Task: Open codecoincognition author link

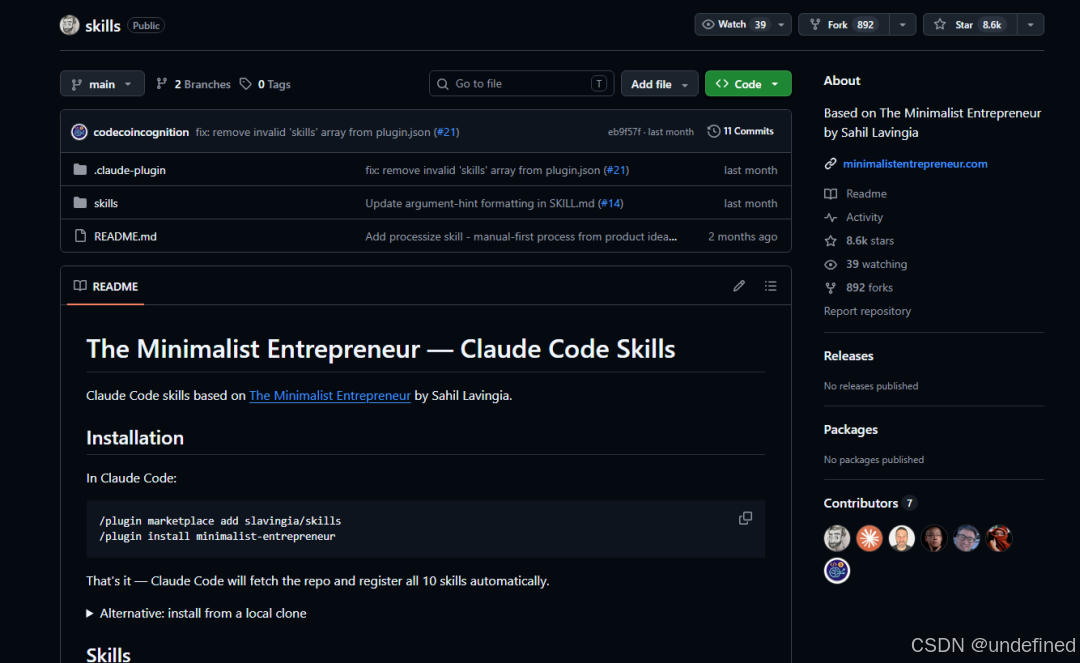Action: pos(141,131)
